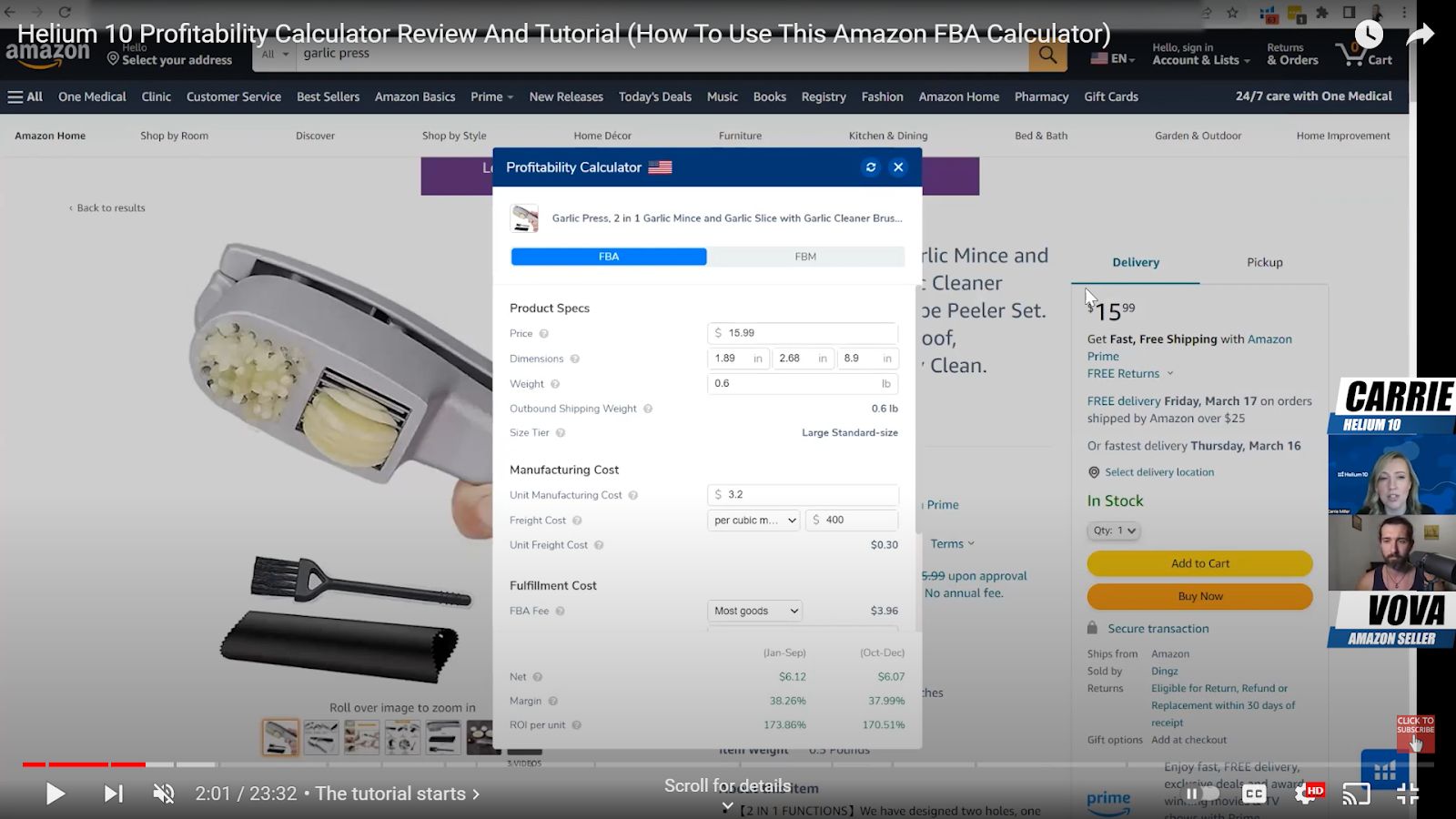Screen dimensions: 1456x819
Task: Click the info icon next to Net
Action: tap(538, 677)
